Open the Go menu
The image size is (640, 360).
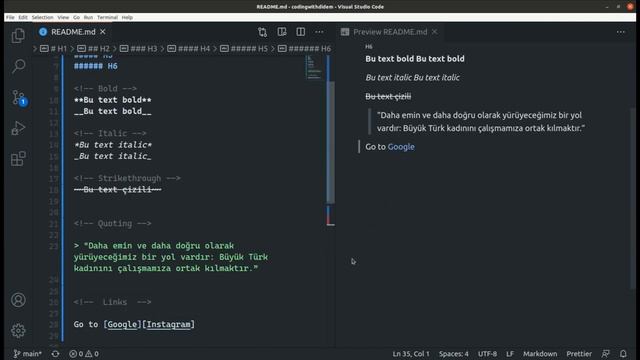click(76, 17)
